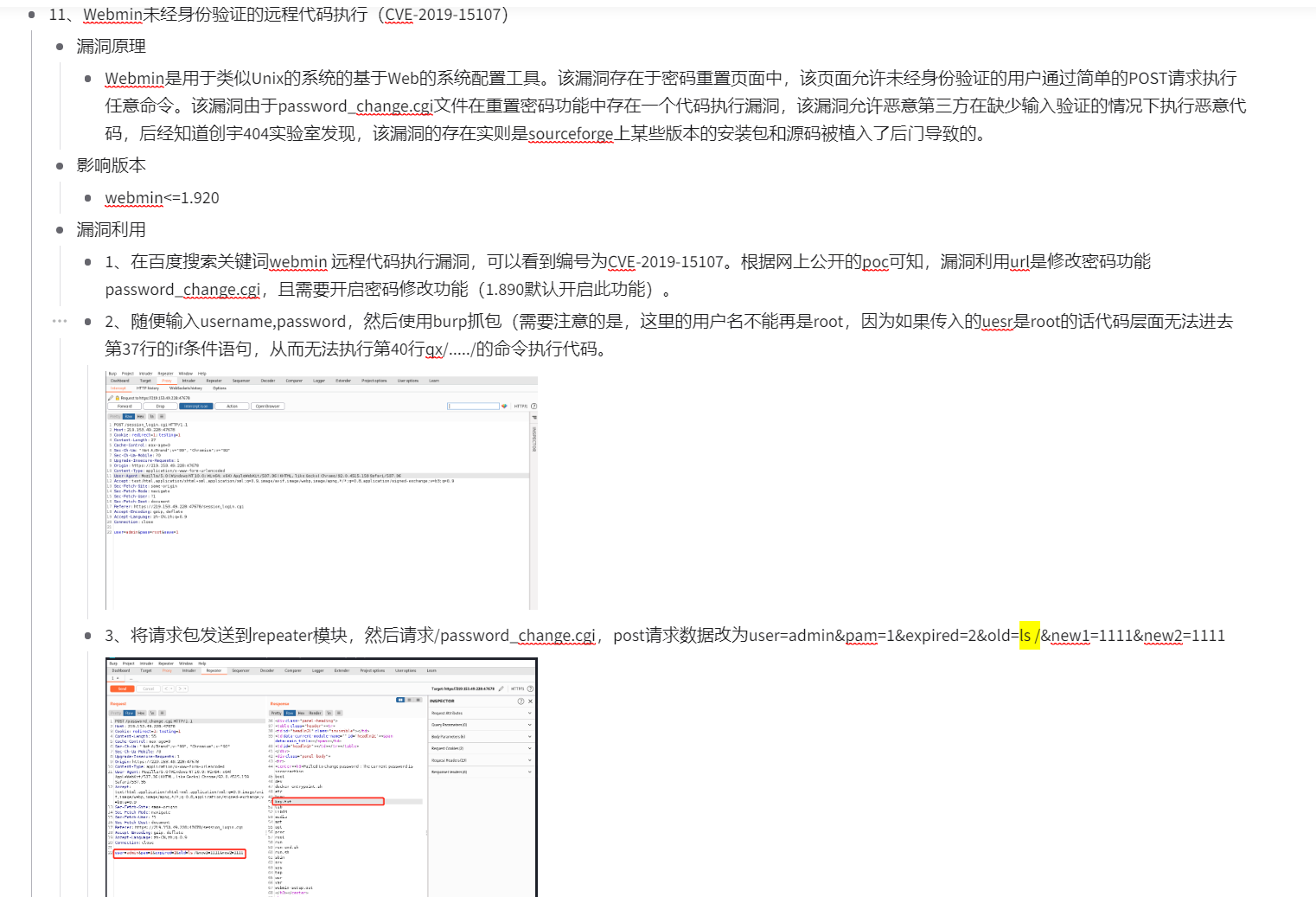Click '&new1=1111&new2=1111' at end of item 3
The image size is (1316, 897).
tap(1133, 636)
